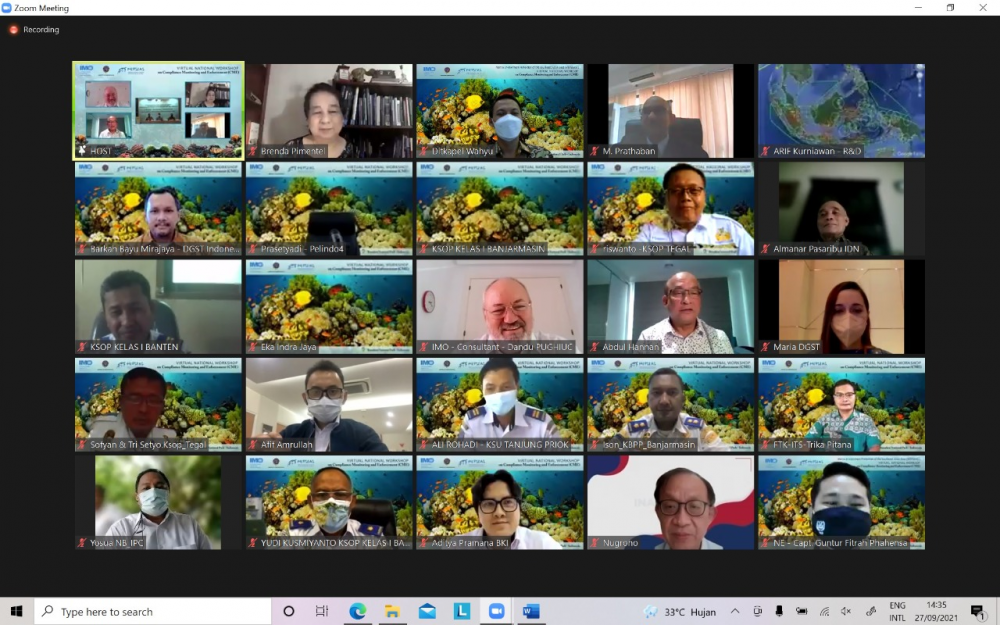Viewport: 1000px width, 625px height.
Task: Click the battery tray icon
Action: (x=801, y=611)
